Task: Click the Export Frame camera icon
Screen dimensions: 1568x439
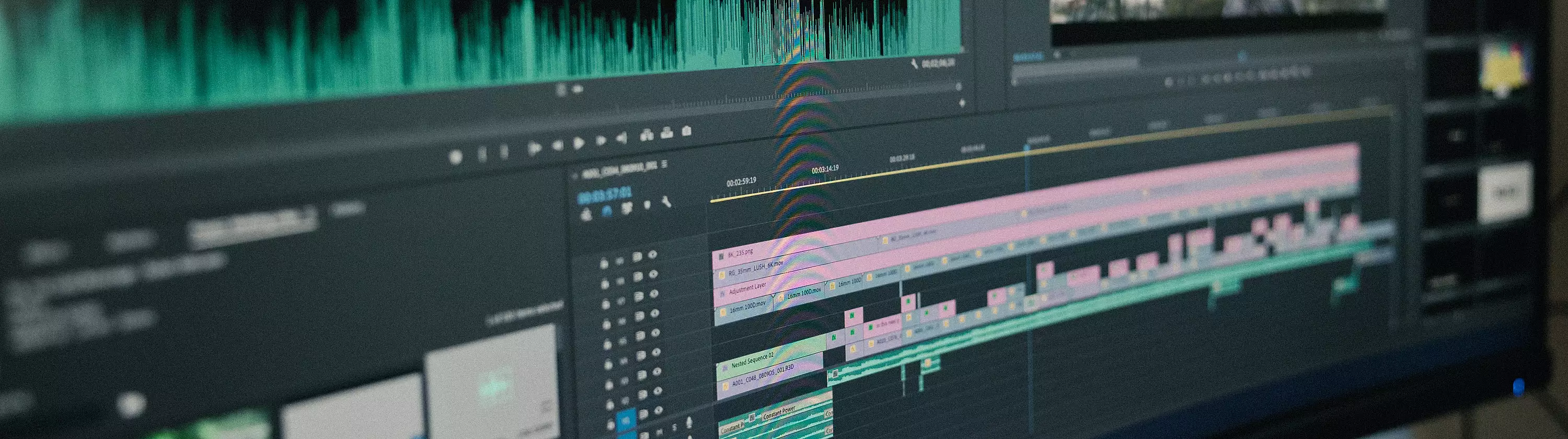Action: click(687, 131)
